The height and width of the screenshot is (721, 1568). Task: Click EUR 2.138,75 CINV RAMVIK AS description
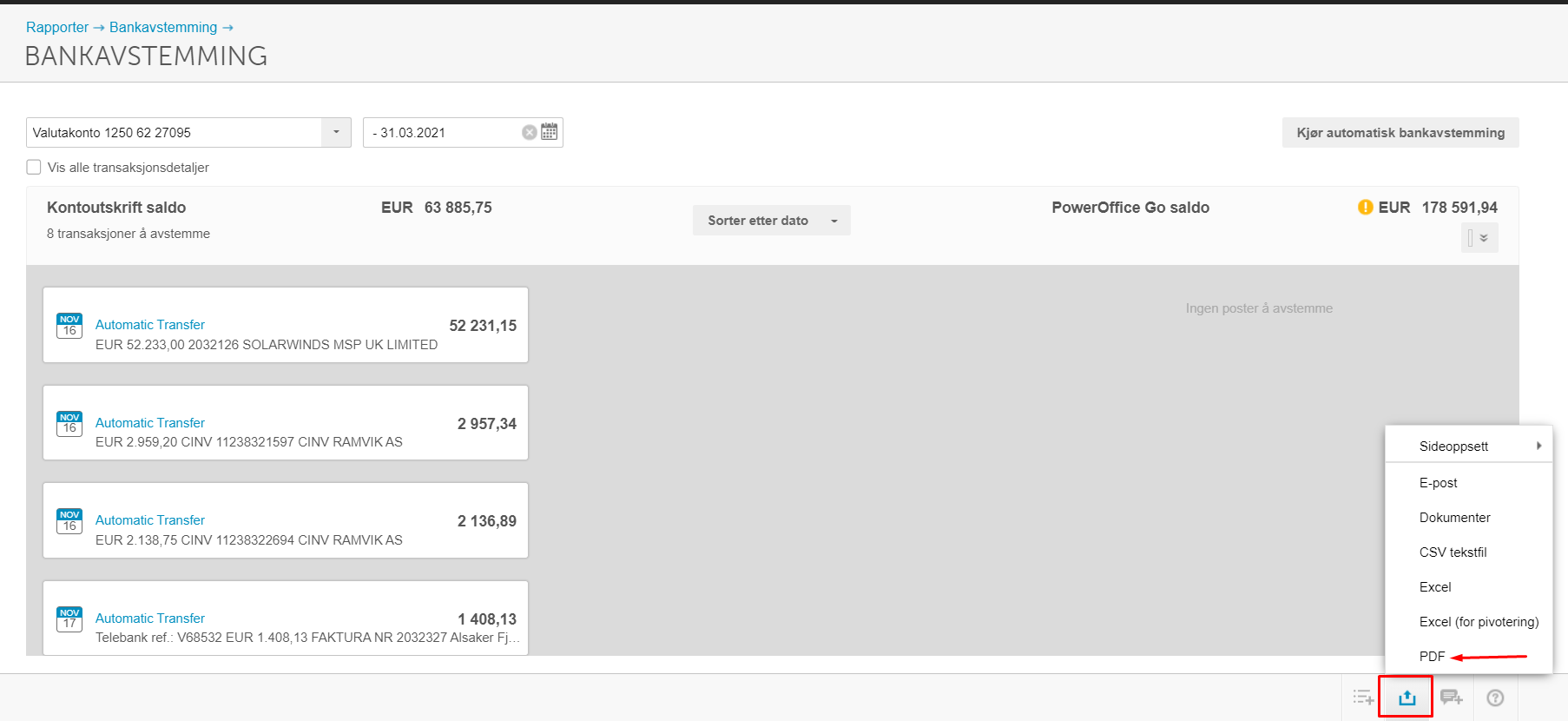tap(249, 540)
